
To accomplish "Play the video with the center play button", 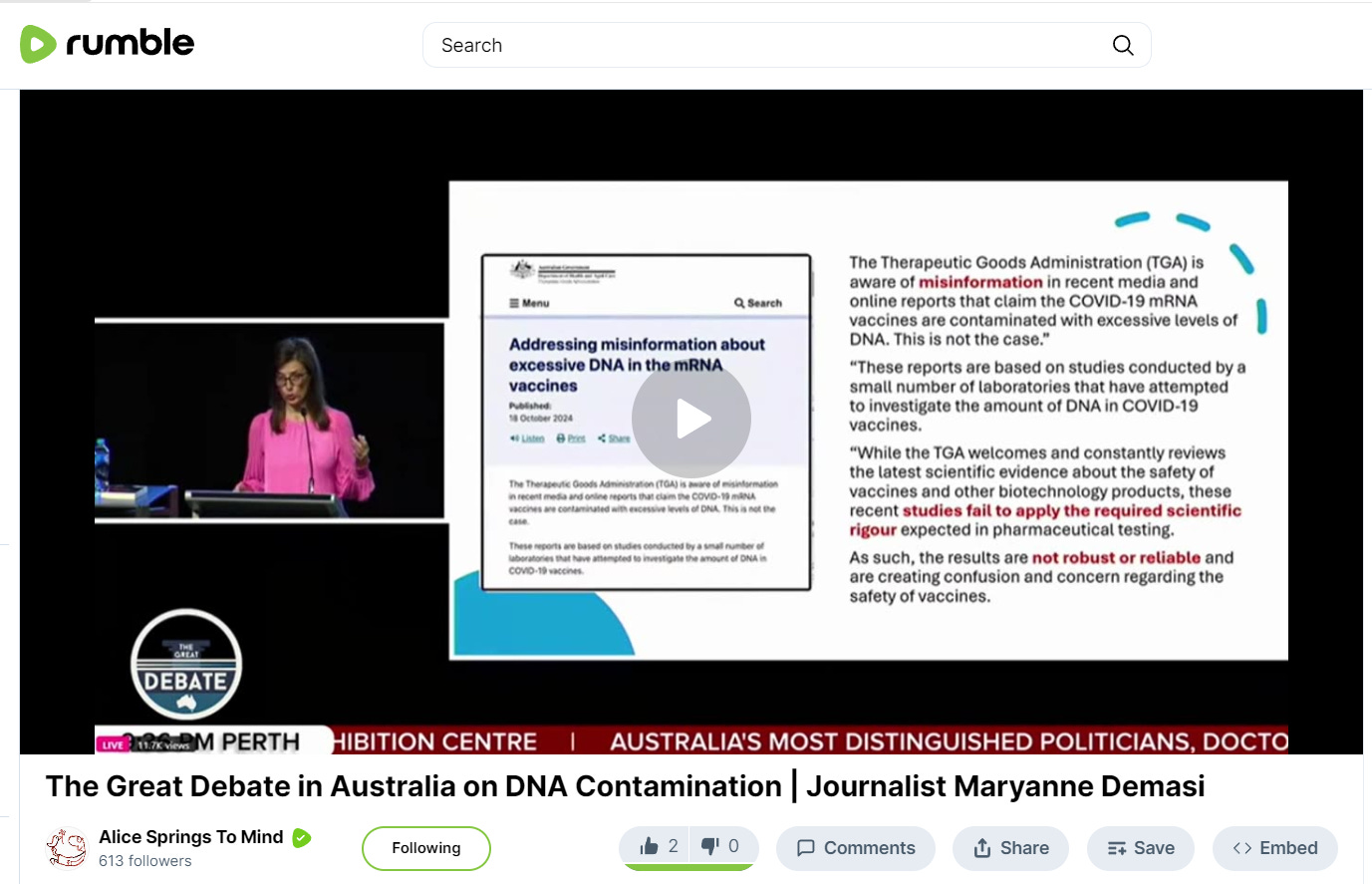I will [691, 418].
